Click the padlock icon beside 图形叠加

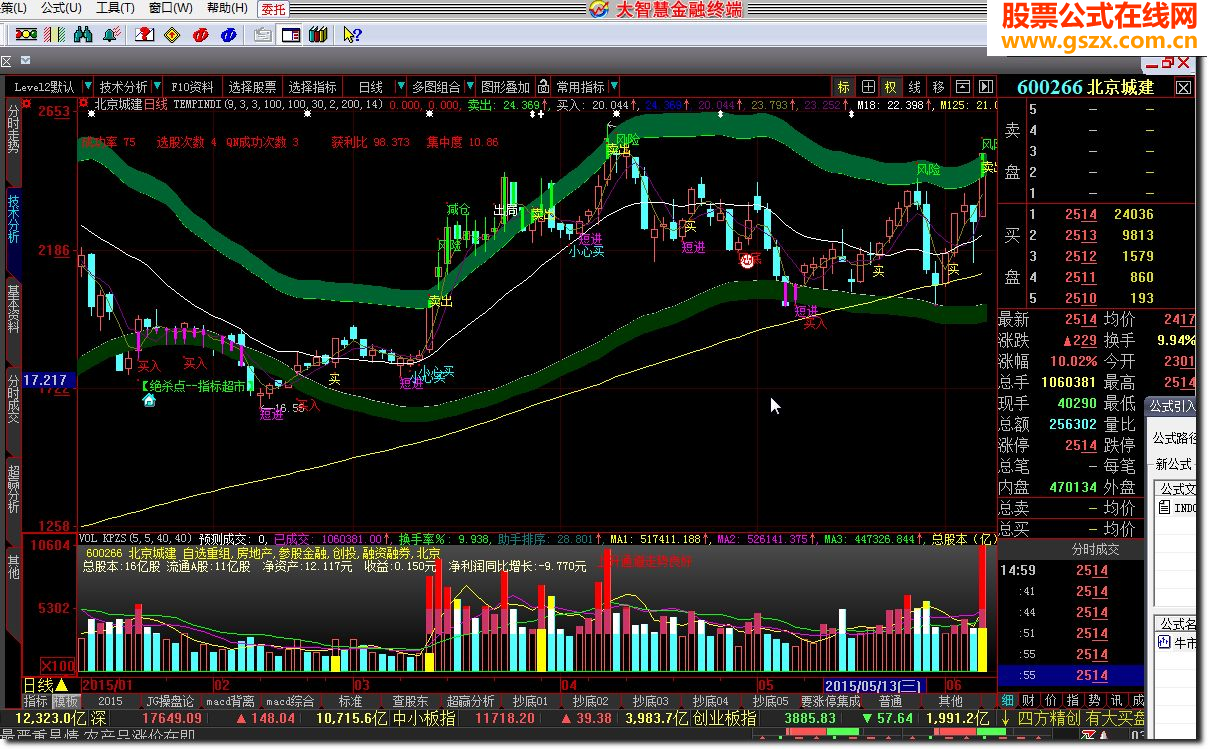pyautogui.click(x=541, y=87)
